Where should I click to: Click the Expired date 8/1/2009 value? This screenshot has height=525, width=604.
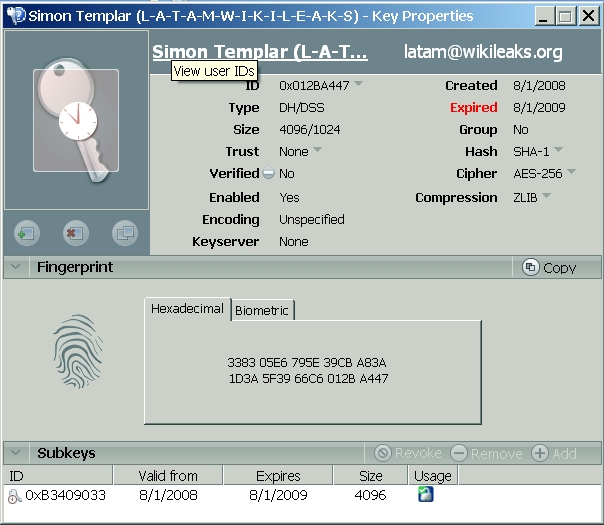coord(539,107)
